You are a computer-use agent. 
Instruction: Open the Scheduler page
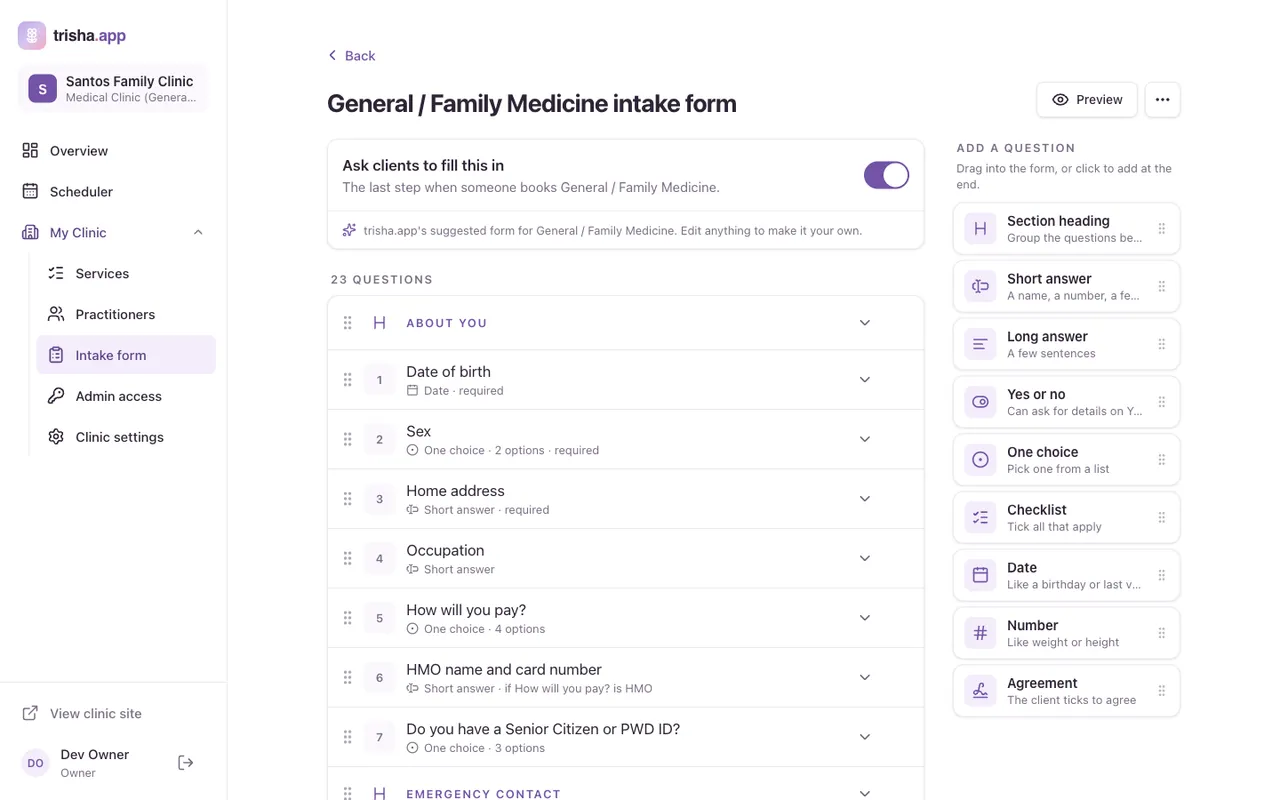pos(113,192)
